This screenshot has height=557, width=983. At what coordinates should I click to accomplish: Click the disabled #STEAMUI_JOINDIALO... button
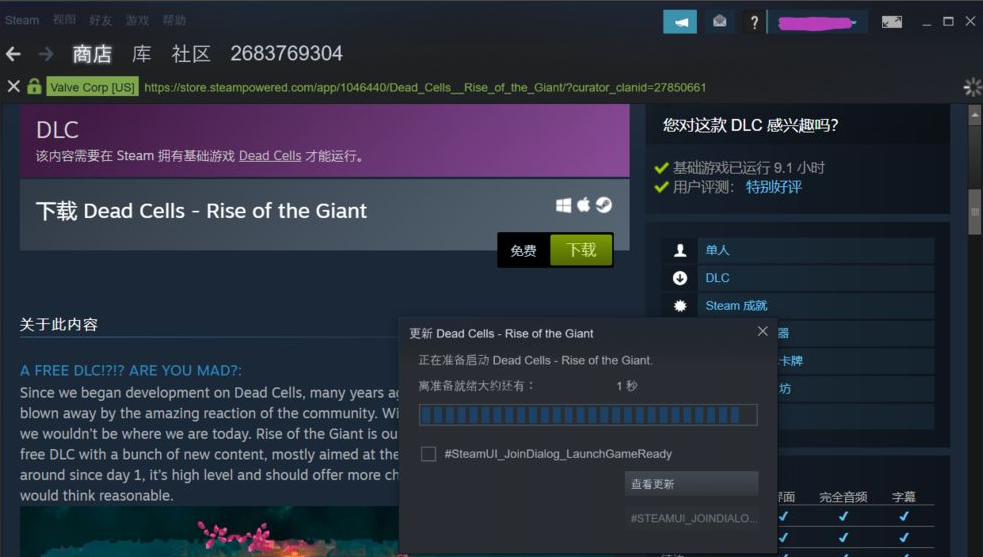[691, 518]
